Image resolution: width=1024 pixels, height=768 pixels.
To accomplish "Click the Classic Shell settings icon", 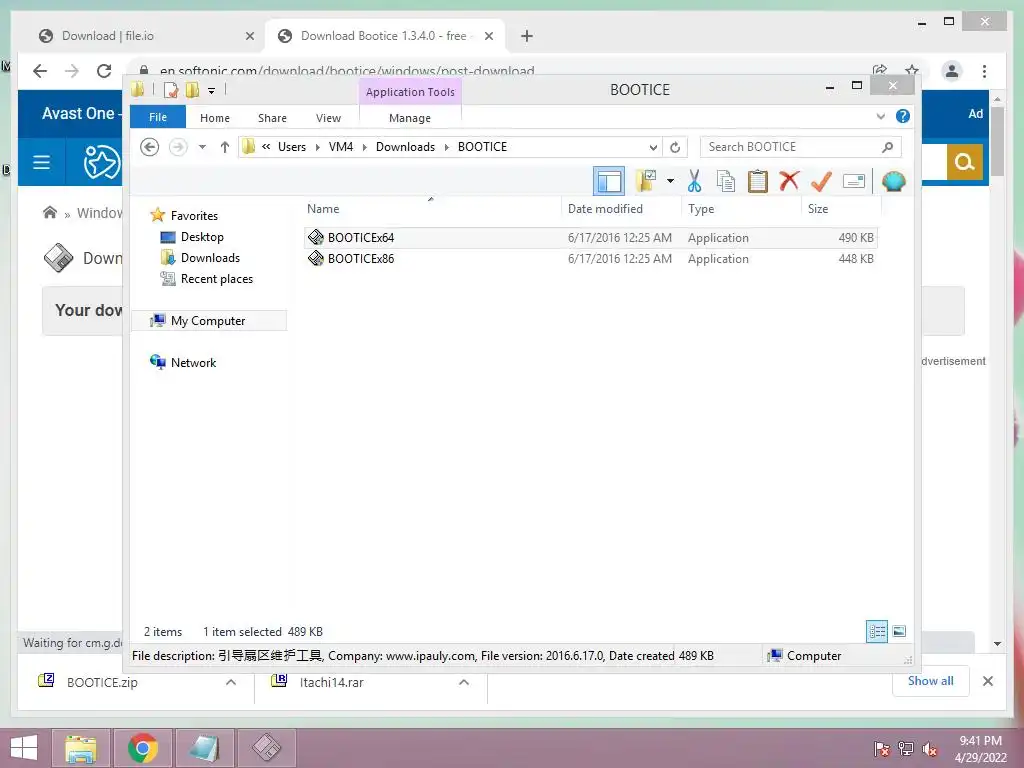I will pyautogui.click(x=893, y=181).
